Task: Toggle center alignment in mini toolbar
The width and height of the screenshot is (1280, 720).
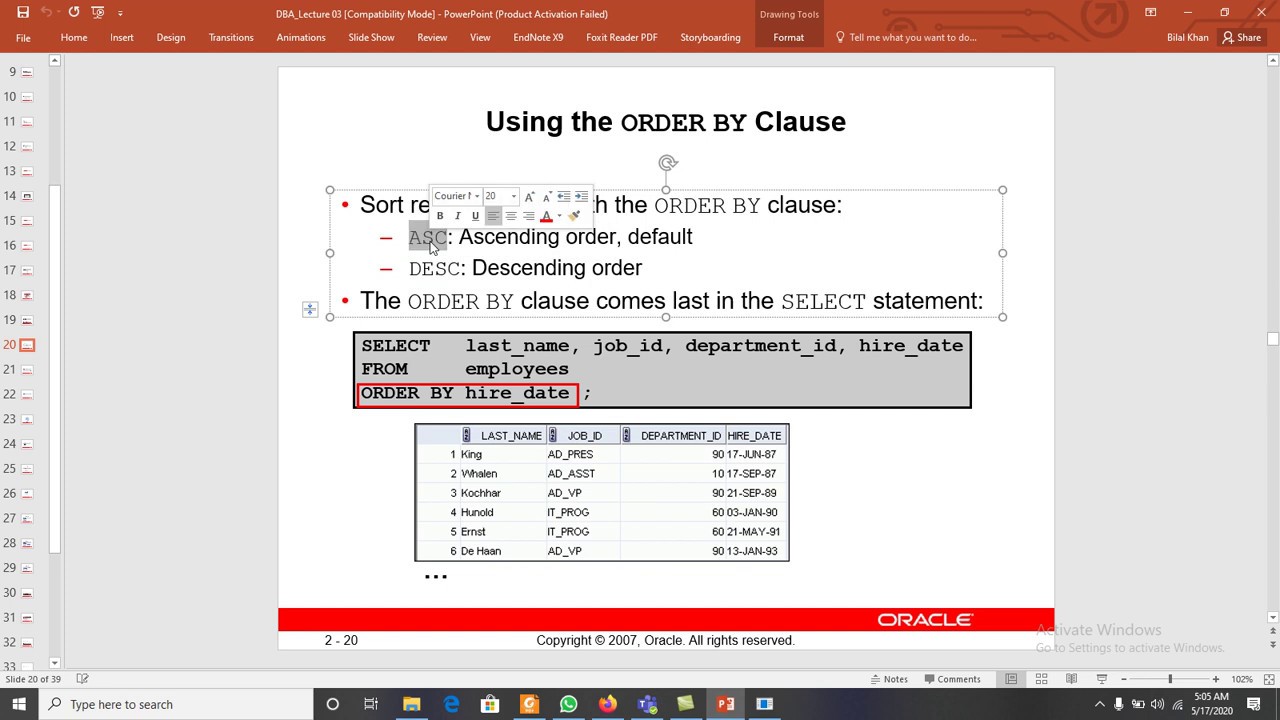Action: click(x=511, y=216)
